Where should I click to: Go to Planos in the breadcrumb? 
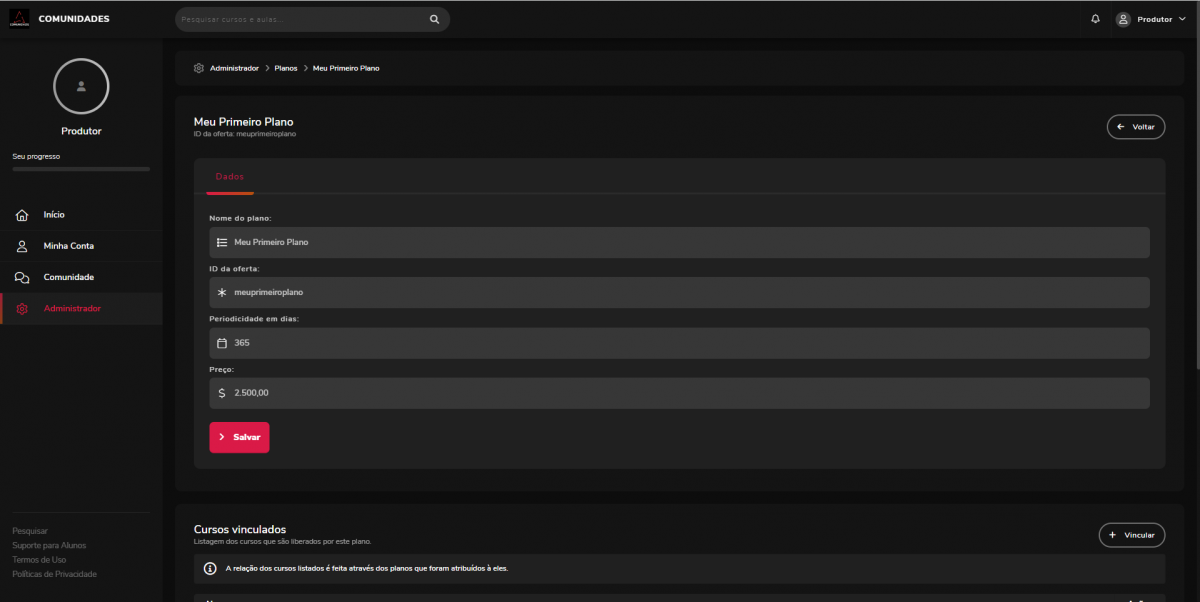[x=286, y=68]
